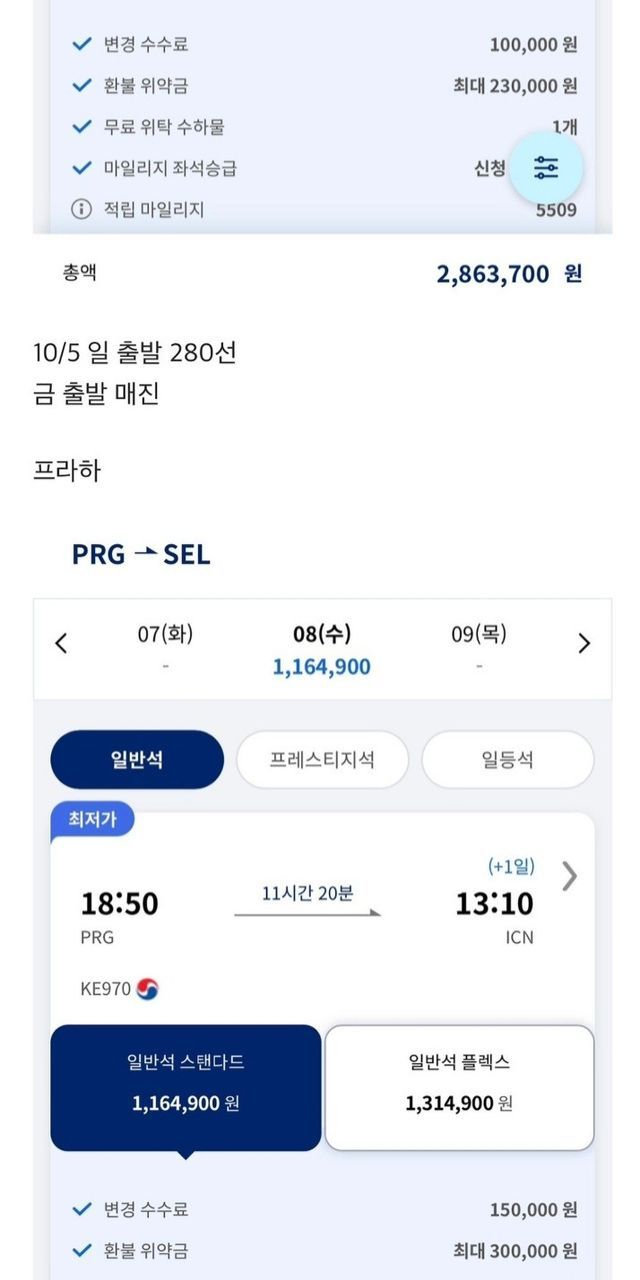This screenshot has width=640, height=1280.
Task: Select the 일반석 스탠다드 fare option
Action: (186, 1086)
